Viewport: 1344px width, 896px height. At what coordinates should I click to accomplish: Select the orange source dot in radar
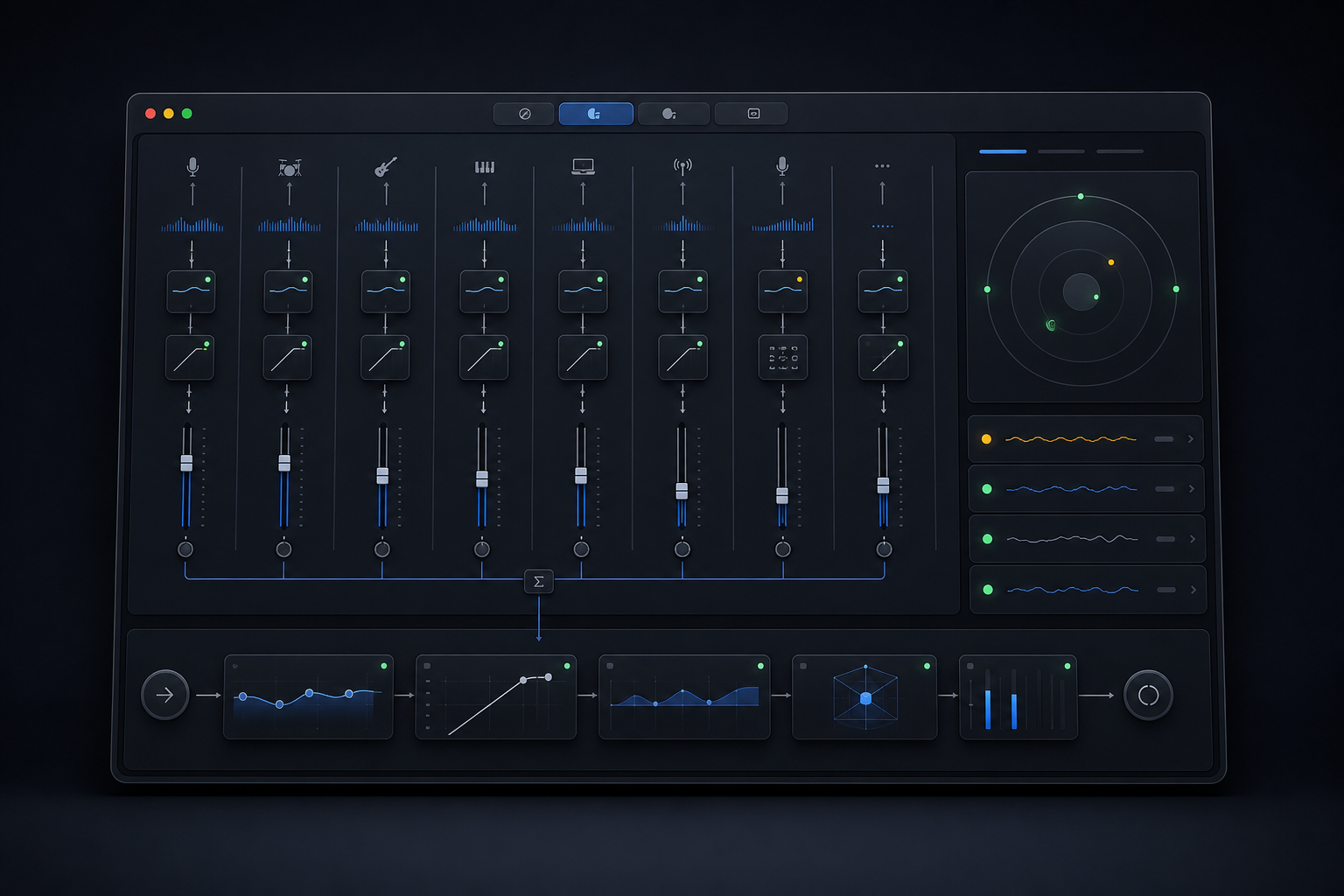coord(1111,262)
